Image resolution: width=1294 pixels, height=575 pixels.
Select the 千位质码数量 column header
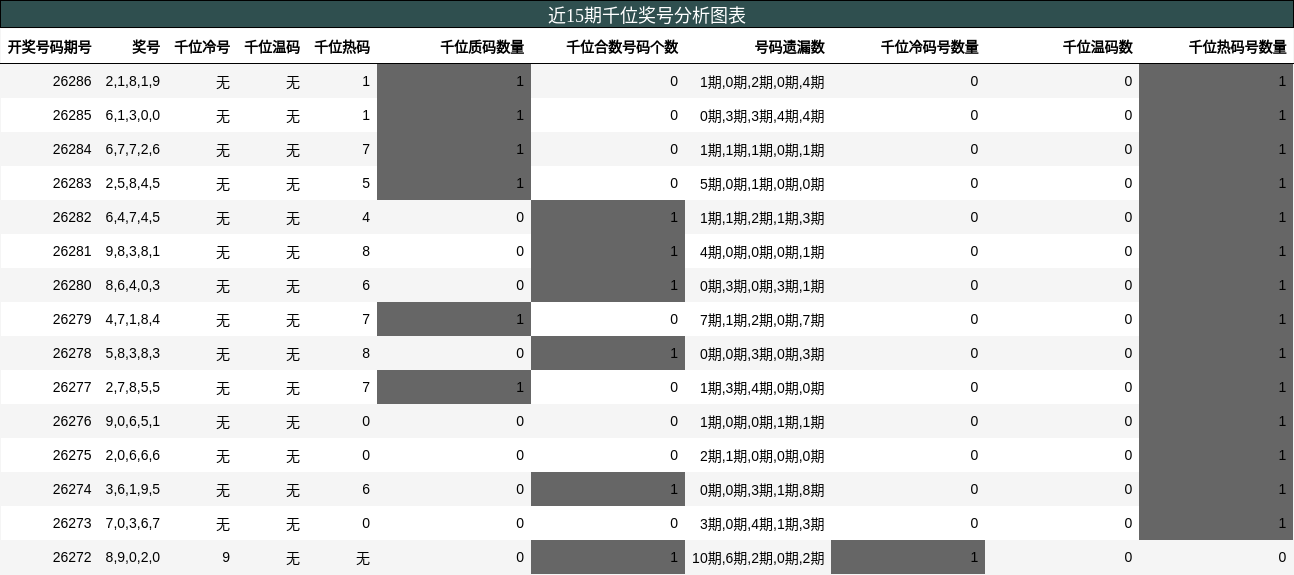pyautogui.click(x=482, y=47)
